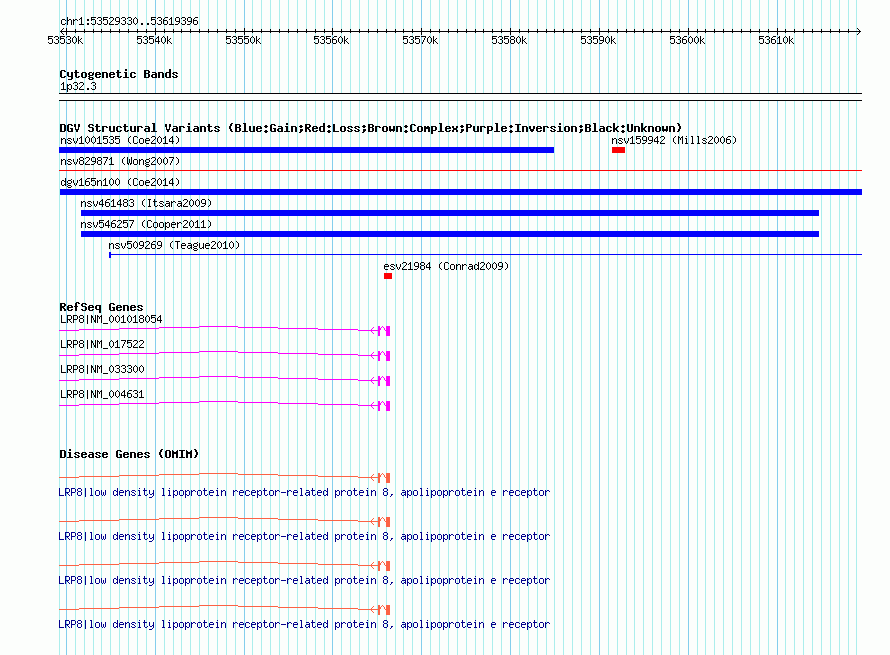Viewport: 890px width, 655px height.
Task: Open LRP8|NM_001018054 transcript label
Action: point(111,319)
